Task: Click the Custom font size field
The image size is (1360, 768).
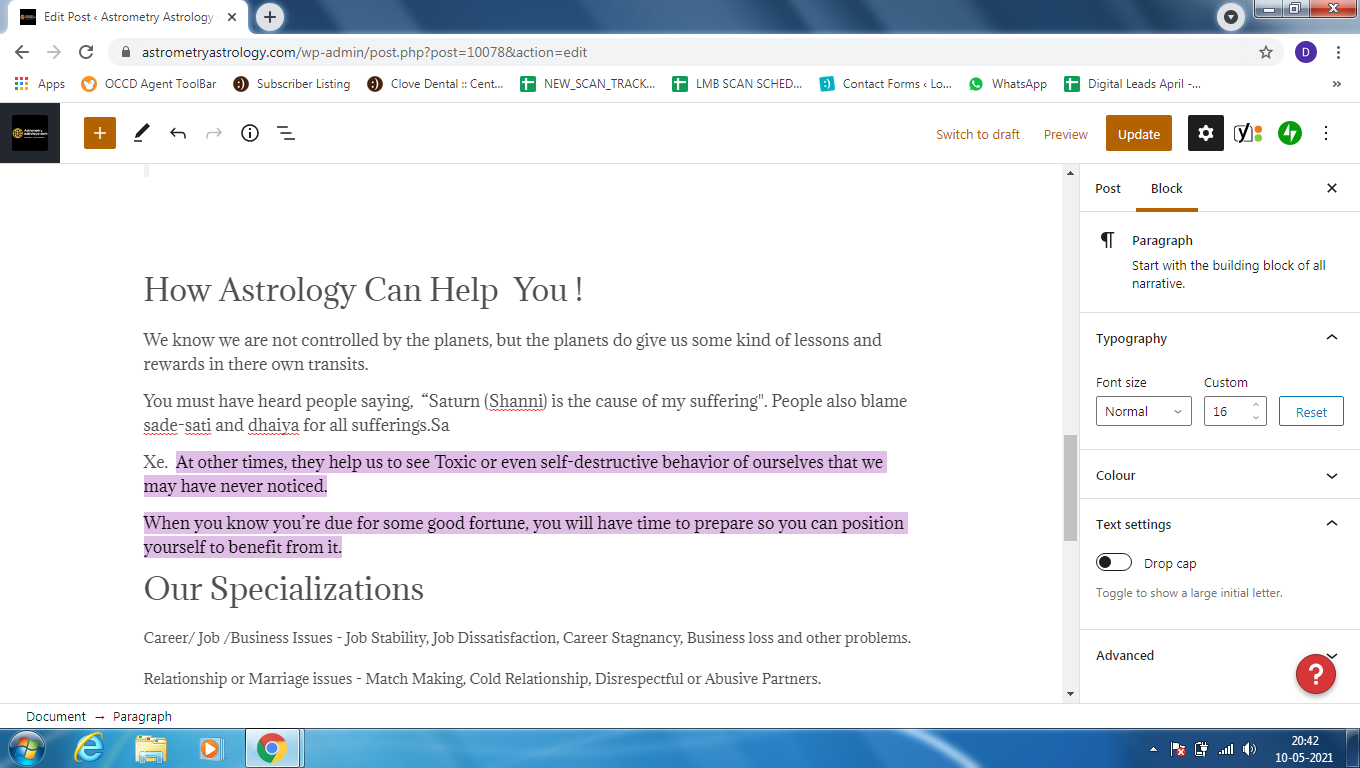Action: click(x=1226, y=411)
